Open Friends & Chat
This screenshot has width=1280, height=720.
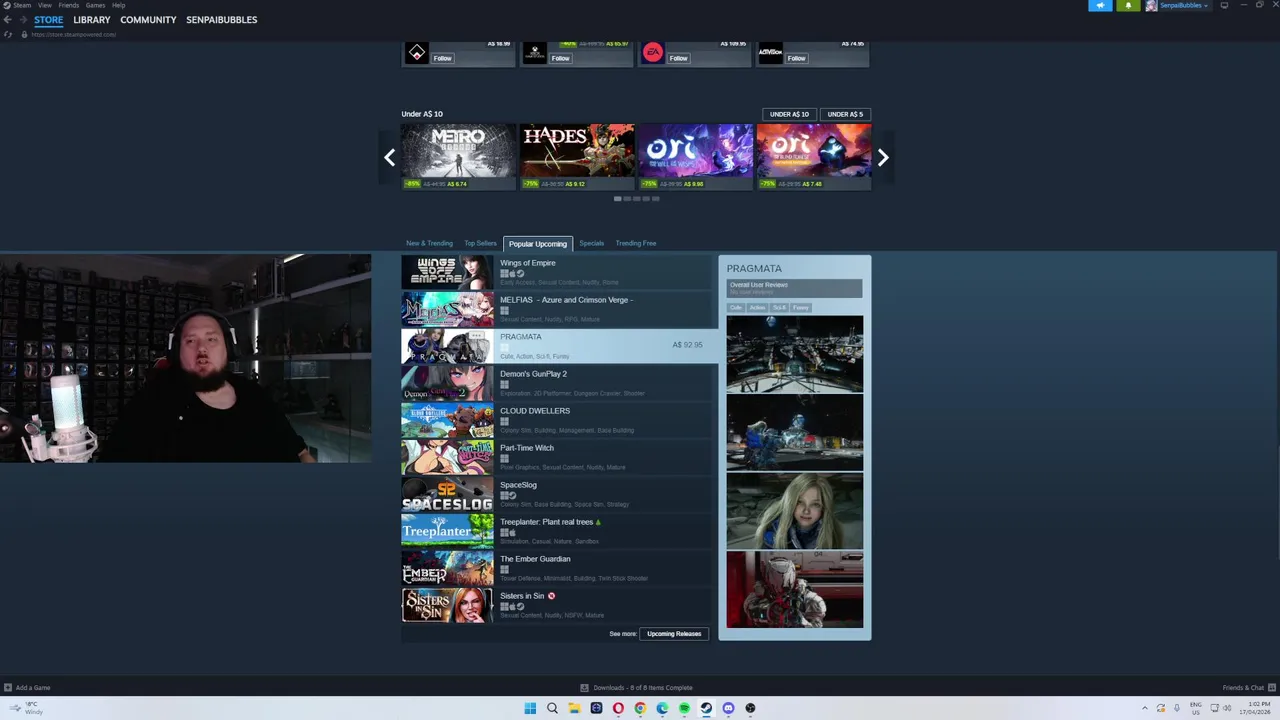[x=1248, y=687]
